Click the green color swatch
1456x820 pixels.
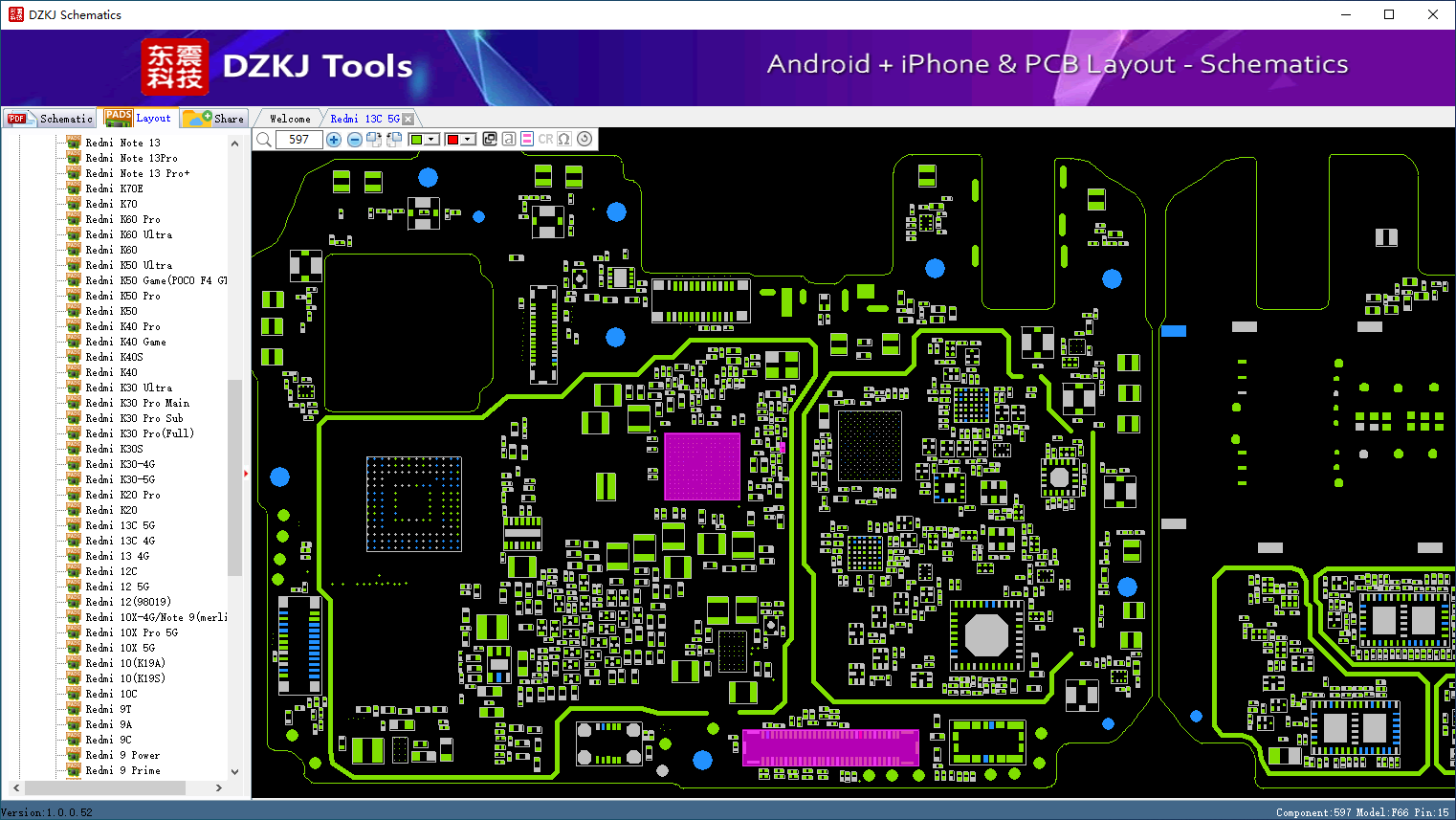[416, 140]
